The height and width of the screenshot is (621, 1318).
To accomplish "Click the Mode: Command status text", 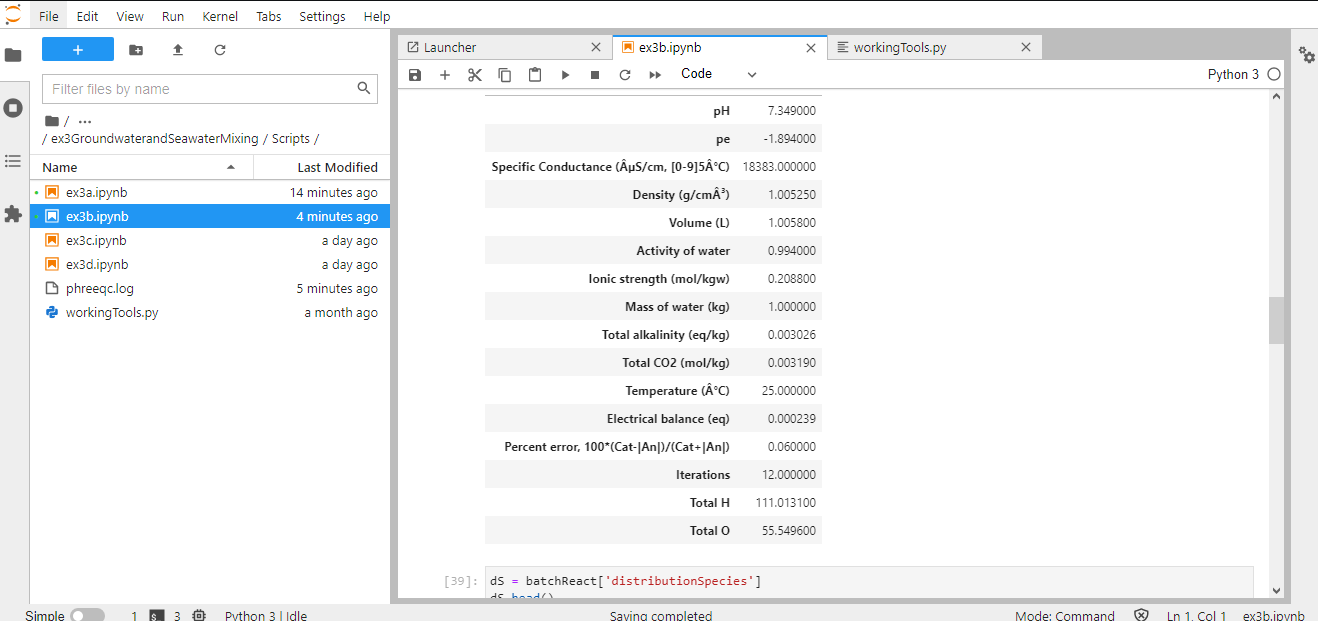I will coord(1065,615).
